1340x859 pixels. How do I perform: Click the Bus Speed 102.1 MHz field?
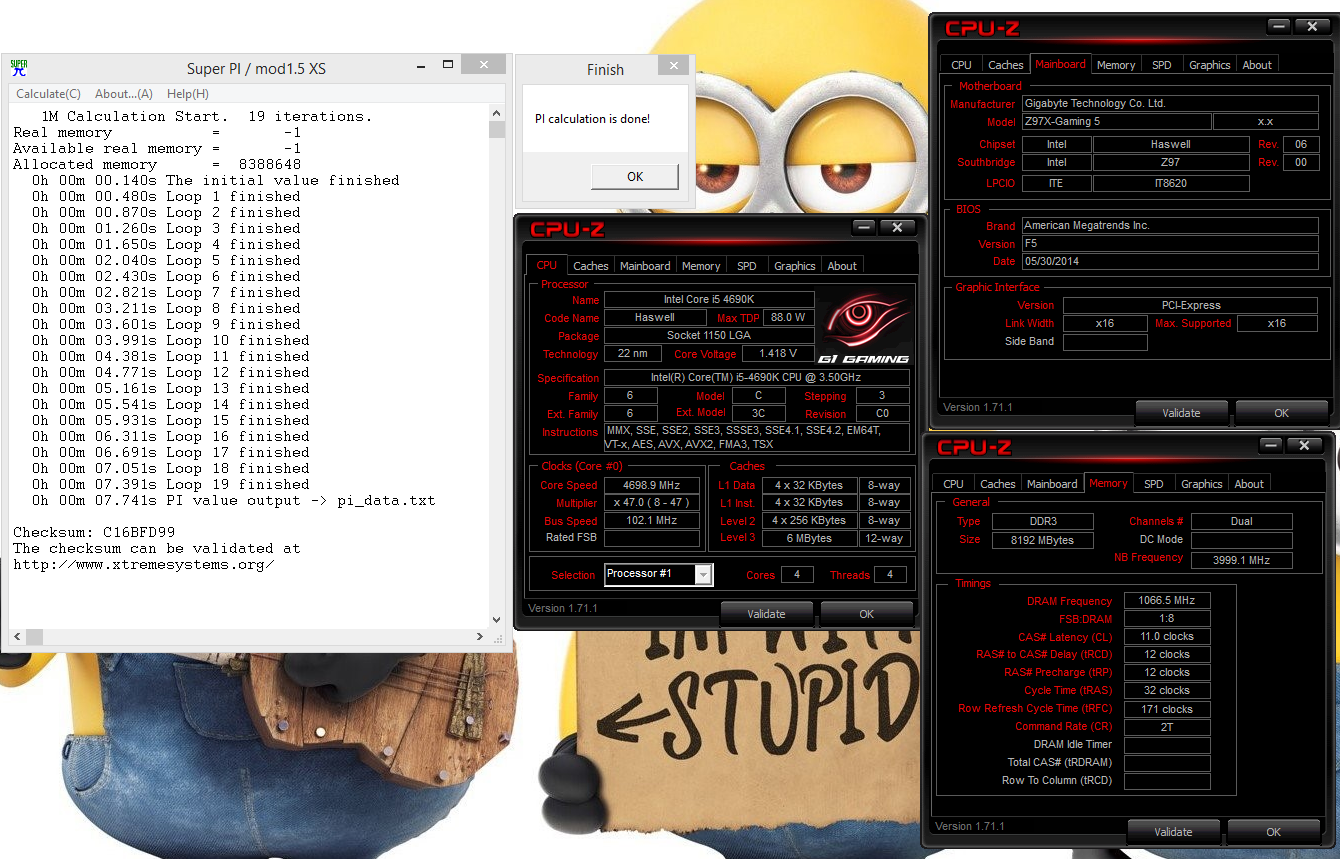pos(652,521)
